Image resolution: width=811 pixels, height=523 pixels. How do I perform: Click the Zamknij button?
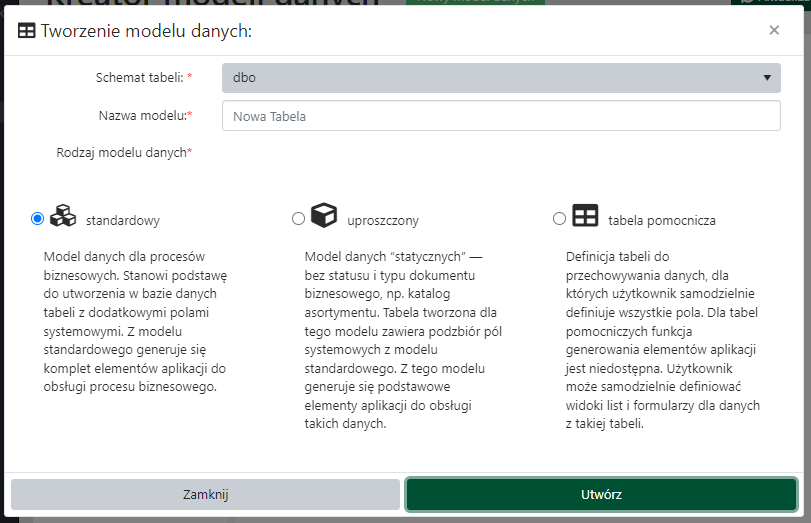point(205,495)
